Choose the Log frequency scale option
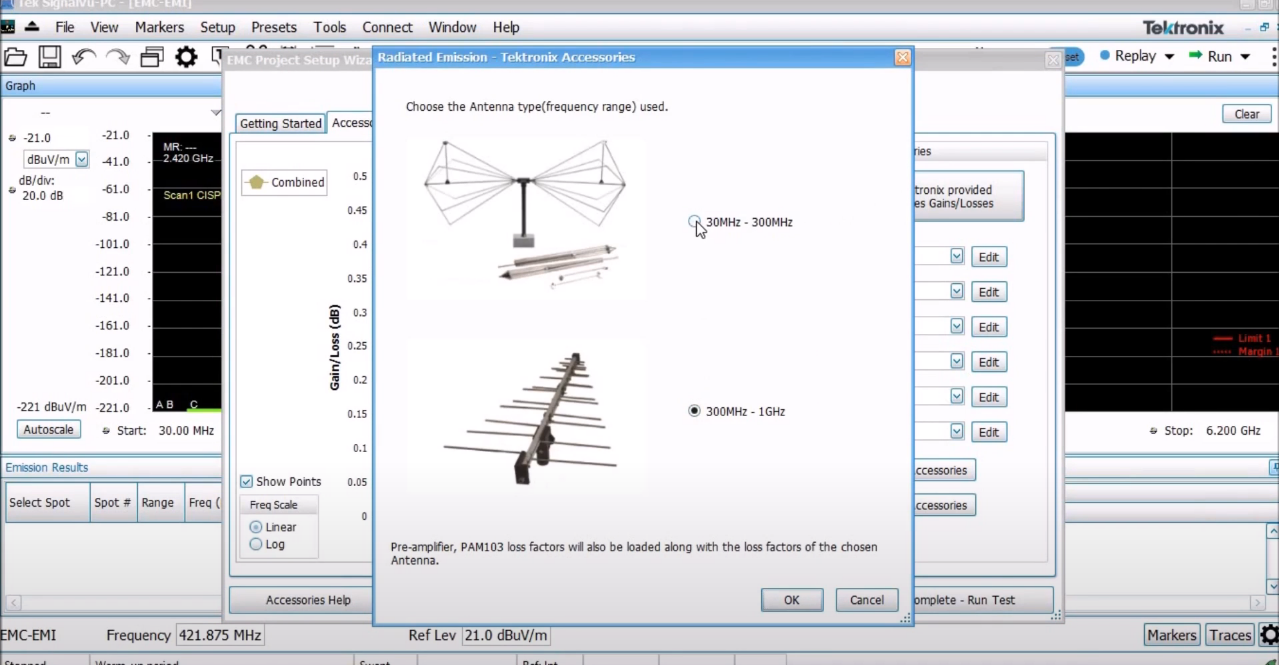1279x665 pixels. (x=256, y=544)
